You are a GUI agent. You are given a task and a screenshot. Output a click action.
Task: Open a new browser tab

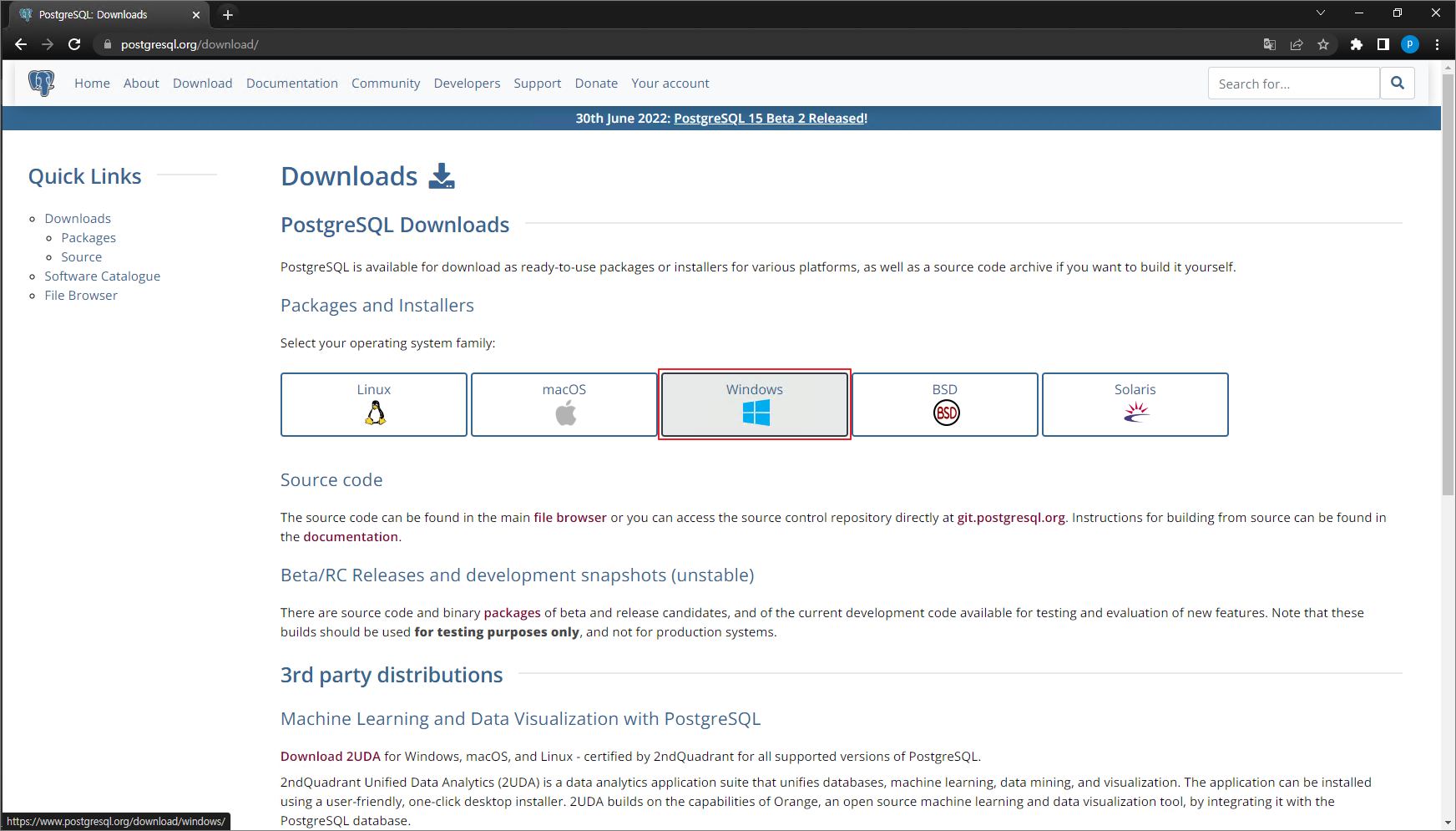click(228, 14)
